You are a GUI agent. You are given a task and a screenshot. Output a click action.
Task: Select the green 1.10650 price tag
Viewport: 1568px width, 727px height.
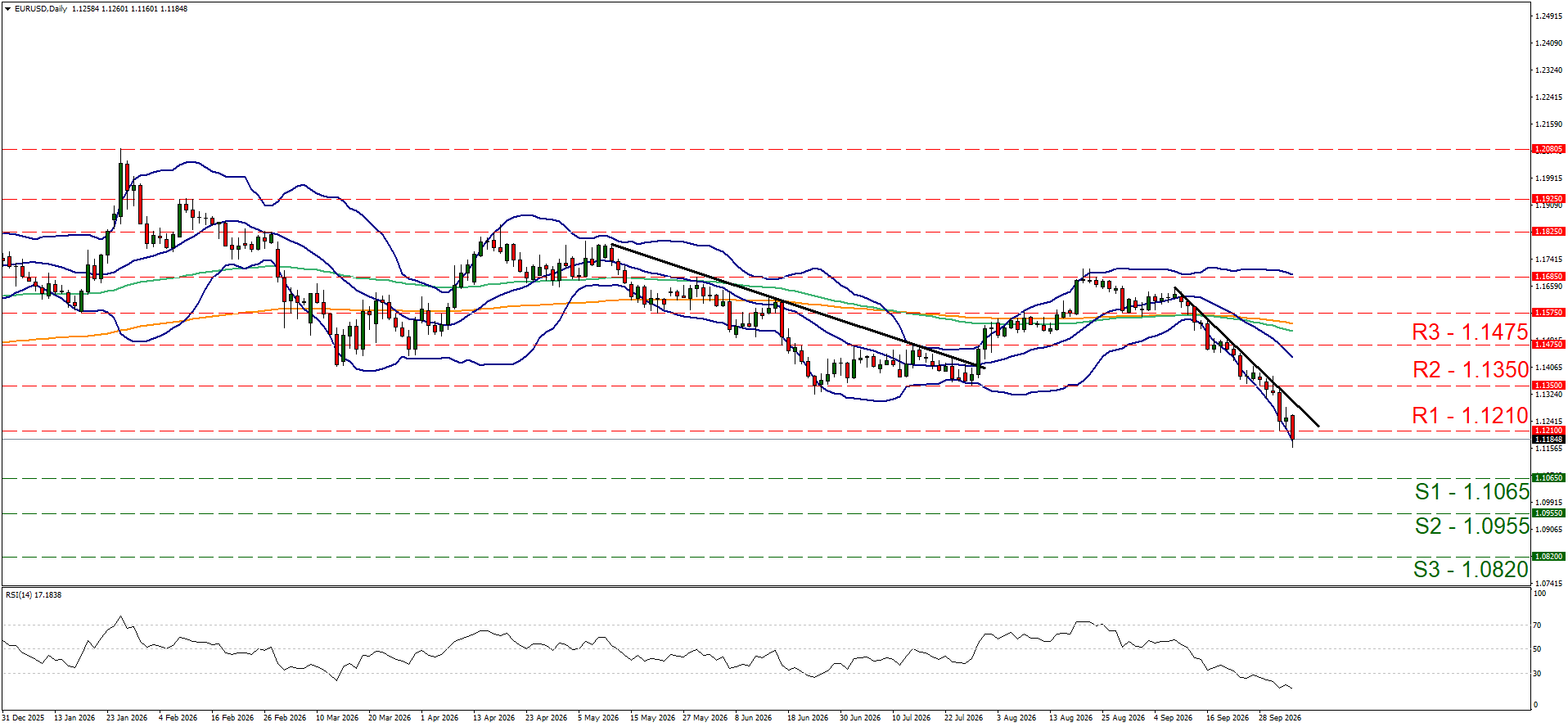point(1548,477)
